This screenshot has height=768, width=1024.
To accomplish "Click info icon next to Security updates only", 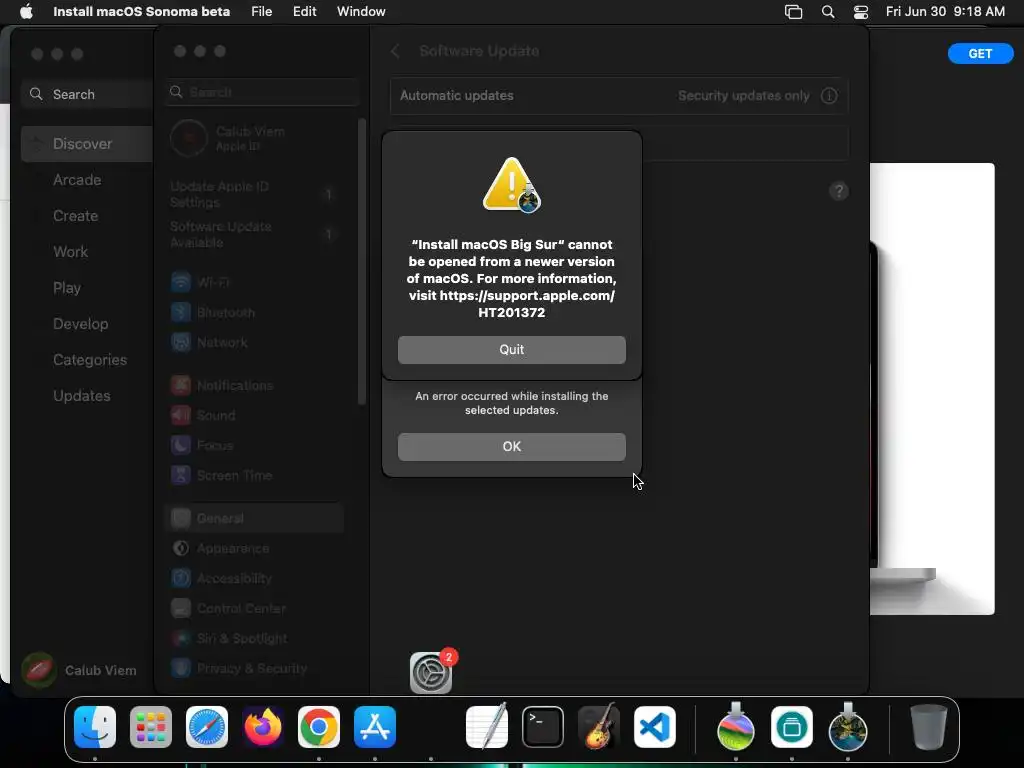I will (829, 95).
